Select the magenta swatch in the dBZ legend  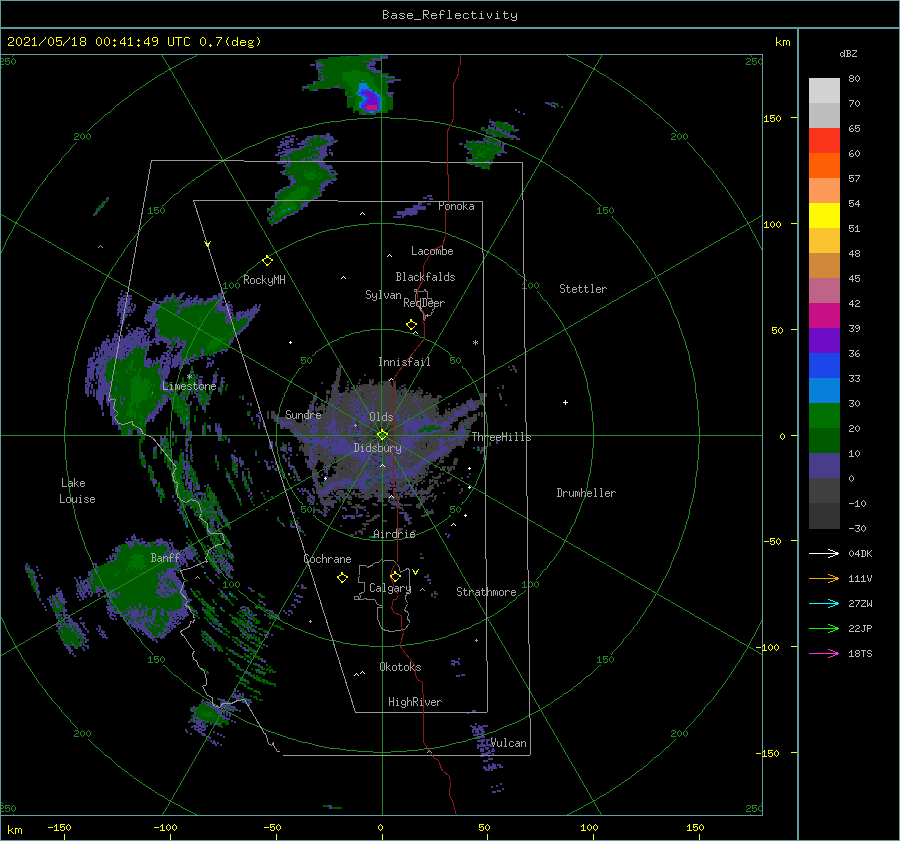click(x=824, y=316)
